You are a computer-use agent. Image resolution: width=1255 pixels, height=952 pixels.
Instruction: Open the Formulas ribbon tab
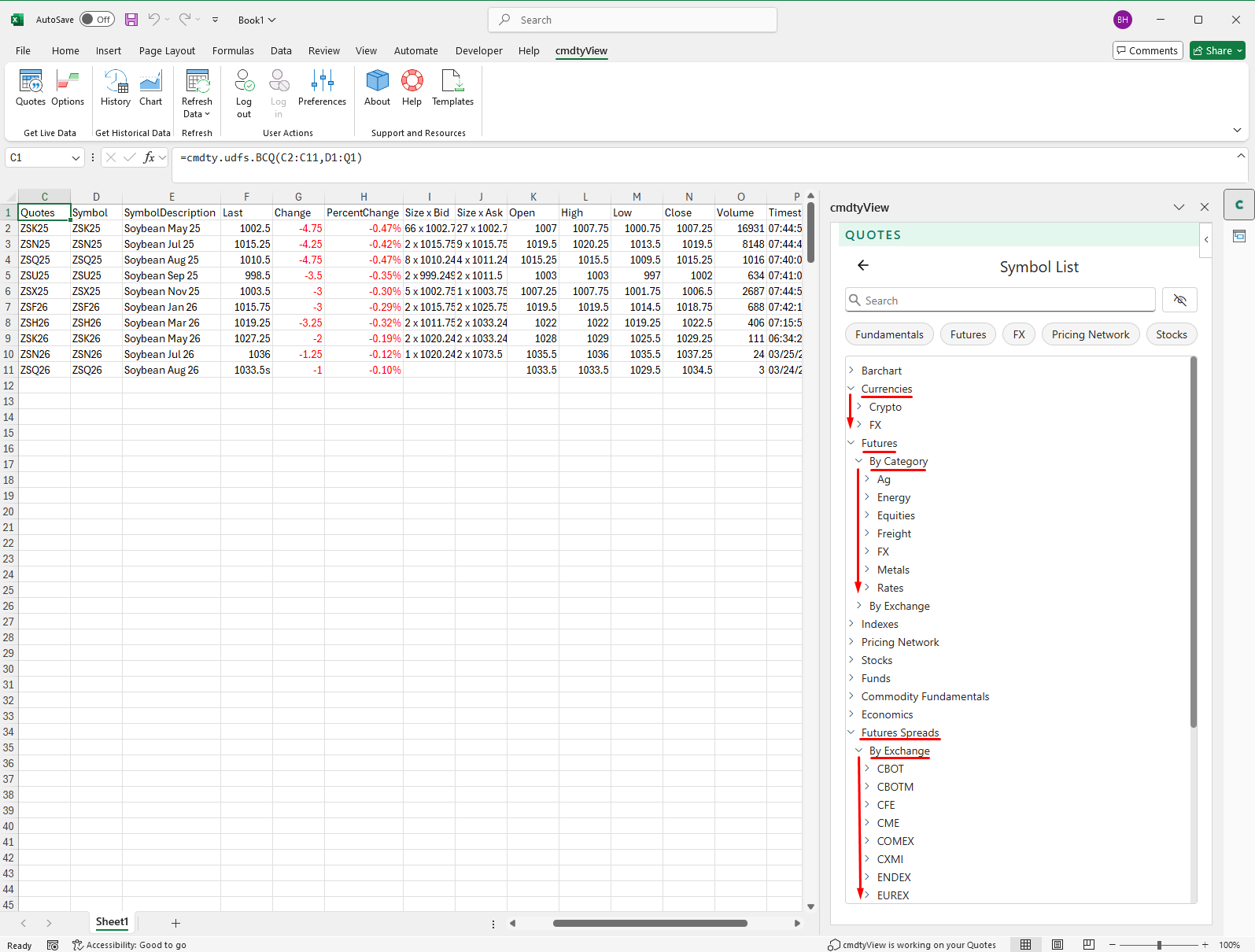pos(233,50)
